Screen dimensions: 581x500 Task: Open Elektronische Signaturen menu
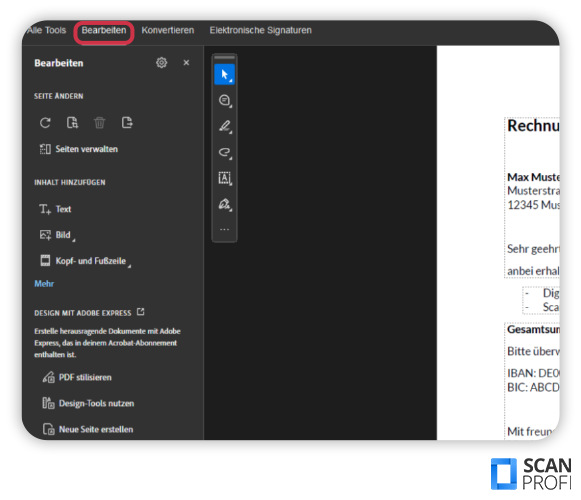point(260,30)
